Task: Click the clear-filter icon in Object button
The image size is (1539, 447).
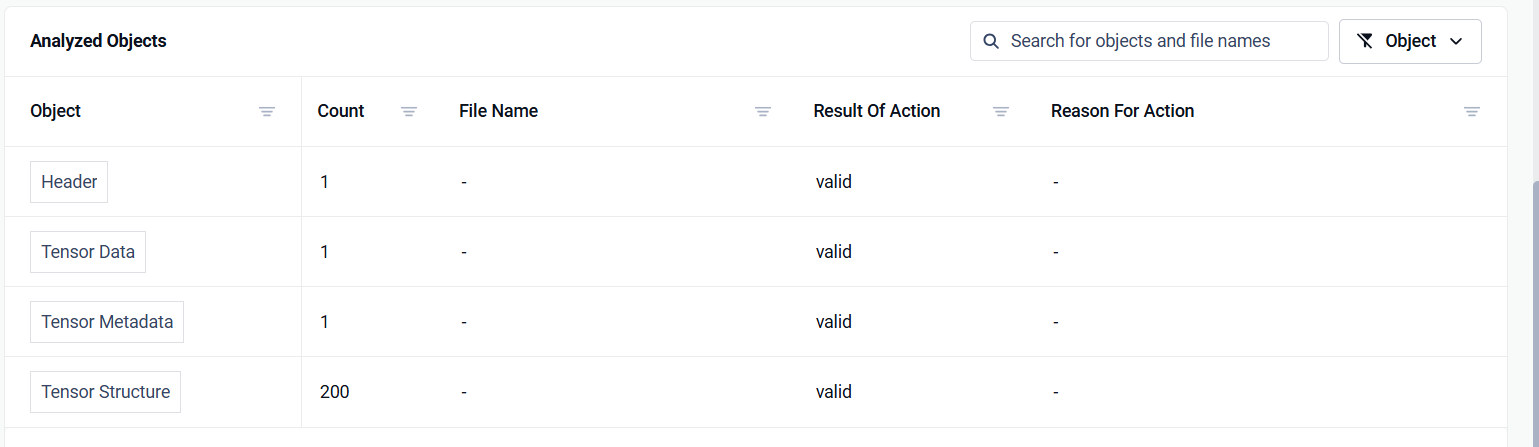Action: (1365, 41)
